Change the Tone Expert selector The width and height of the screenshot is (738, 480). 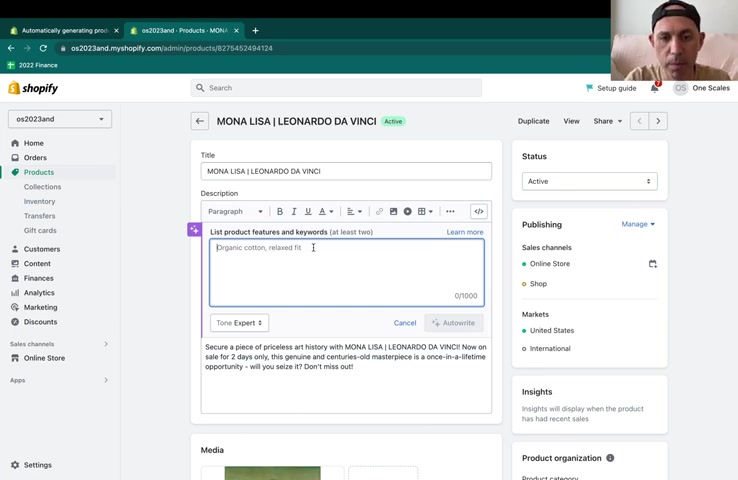tap(239, 323)
